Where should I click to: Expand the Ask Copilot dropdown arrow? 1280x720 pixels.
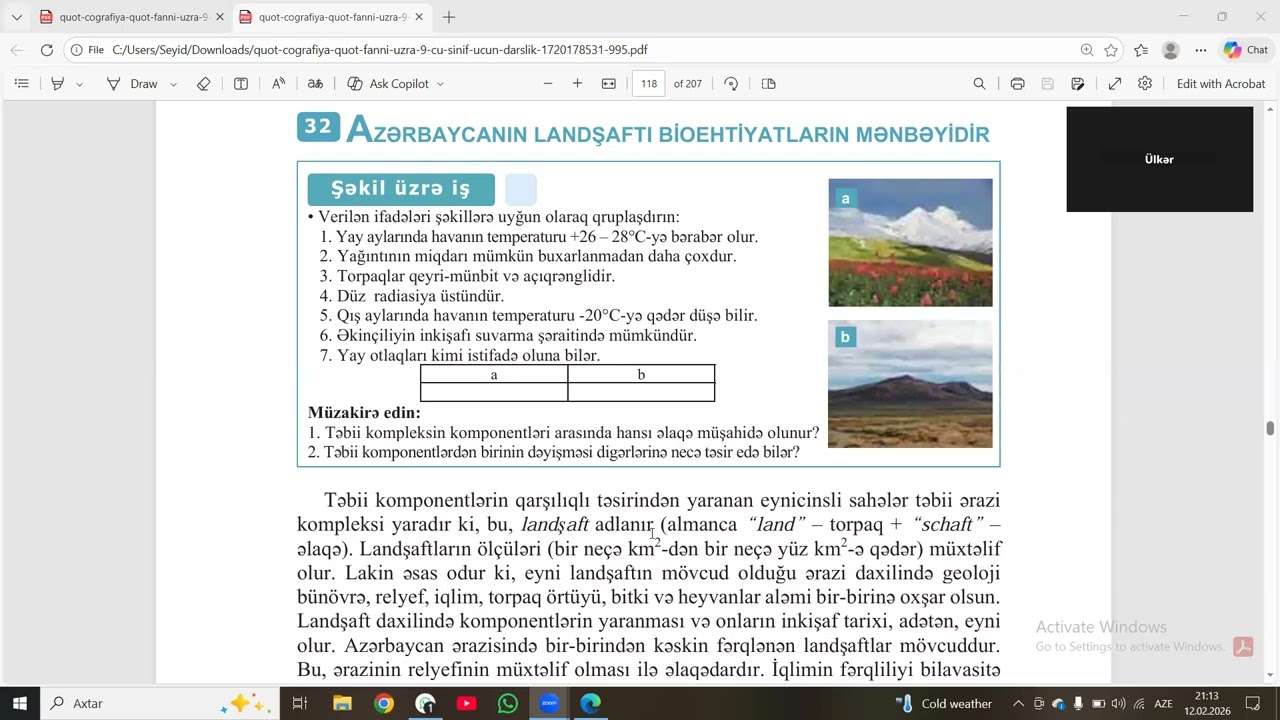(x=440, y=84)
